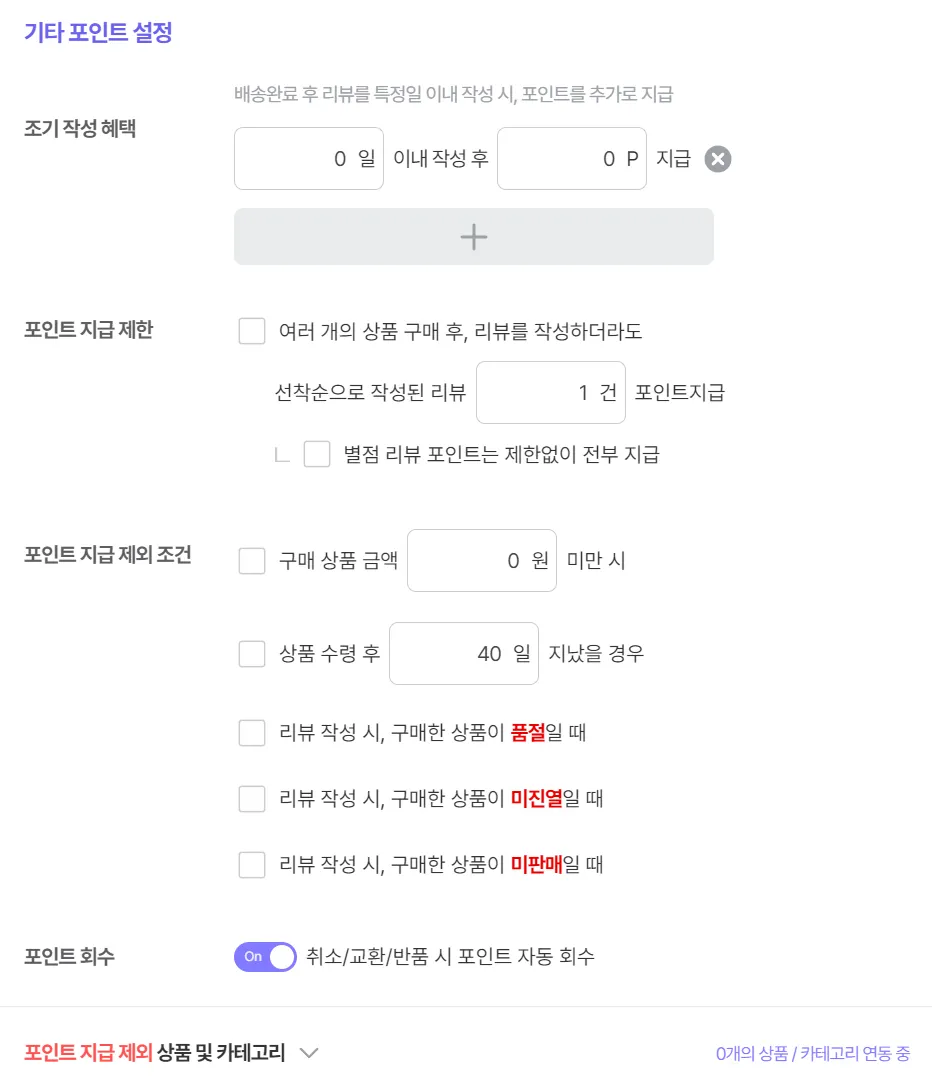Remove the early review benefit row
This screenshot has height=1088, width=932.
click(718, 159)
